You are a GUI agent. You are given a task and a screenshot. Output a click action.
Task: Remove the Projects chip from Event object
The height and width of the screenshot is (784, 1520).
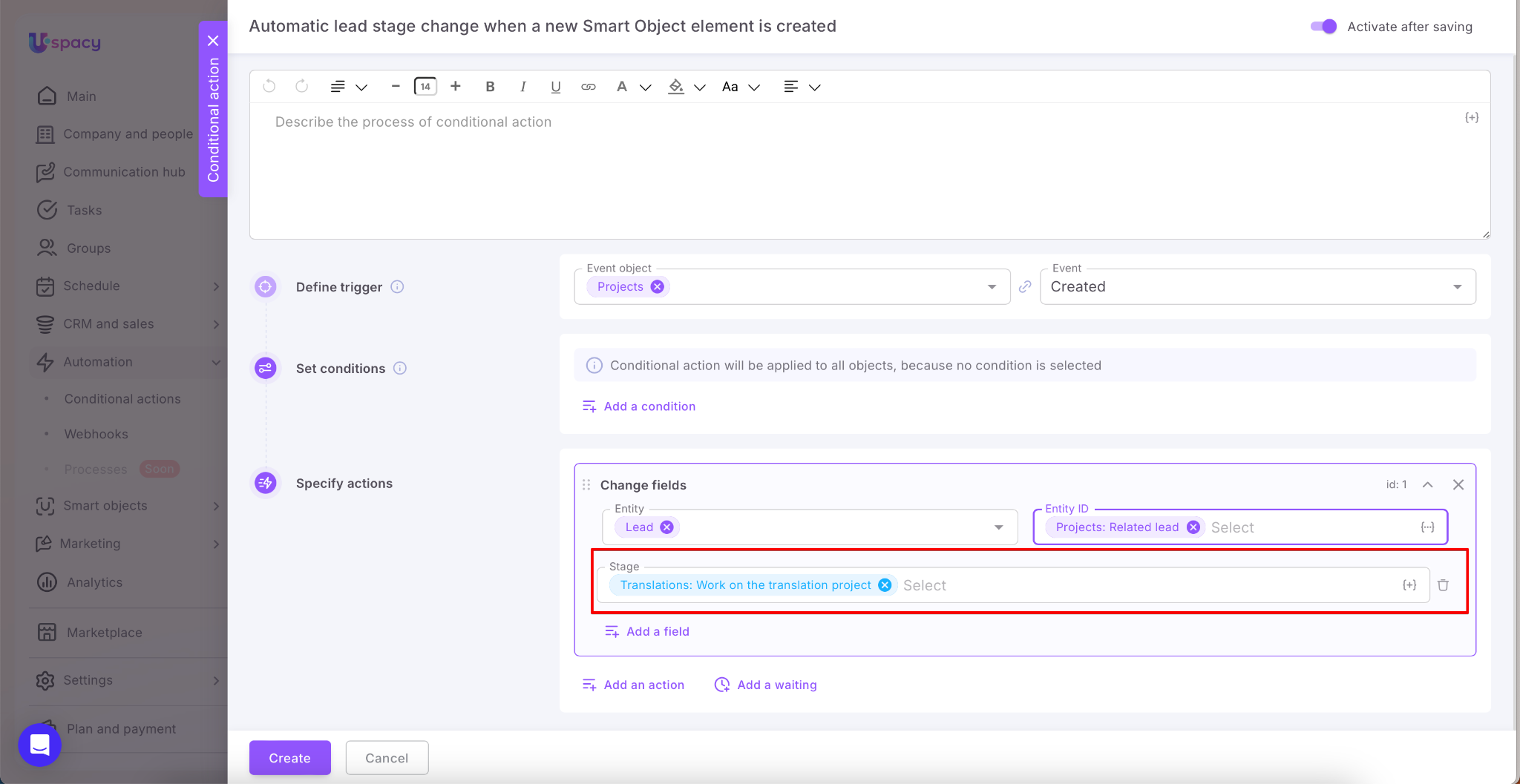658,287
